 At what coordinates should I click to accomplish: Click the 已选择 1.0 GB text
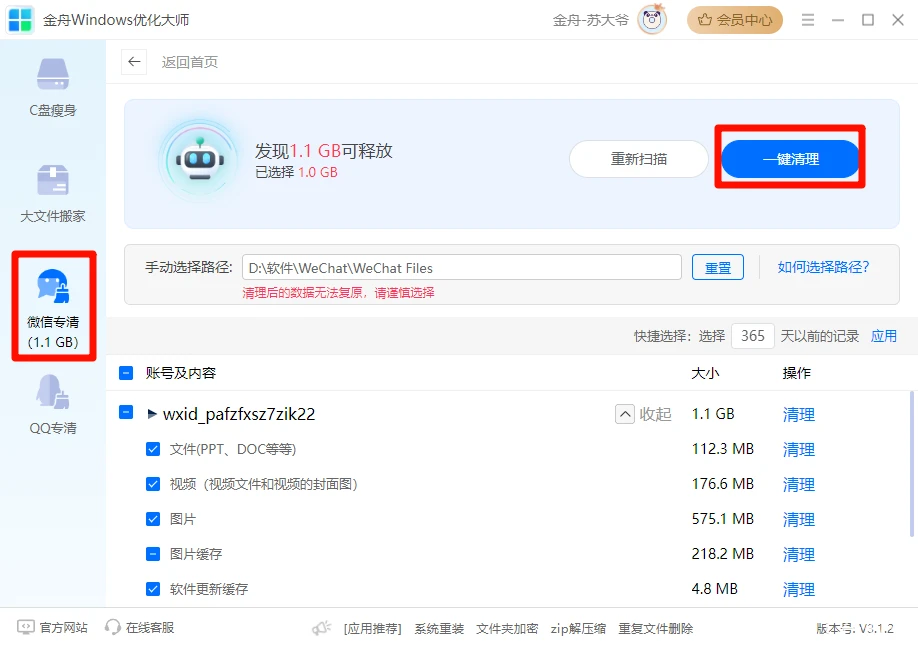tap(296, 172)
